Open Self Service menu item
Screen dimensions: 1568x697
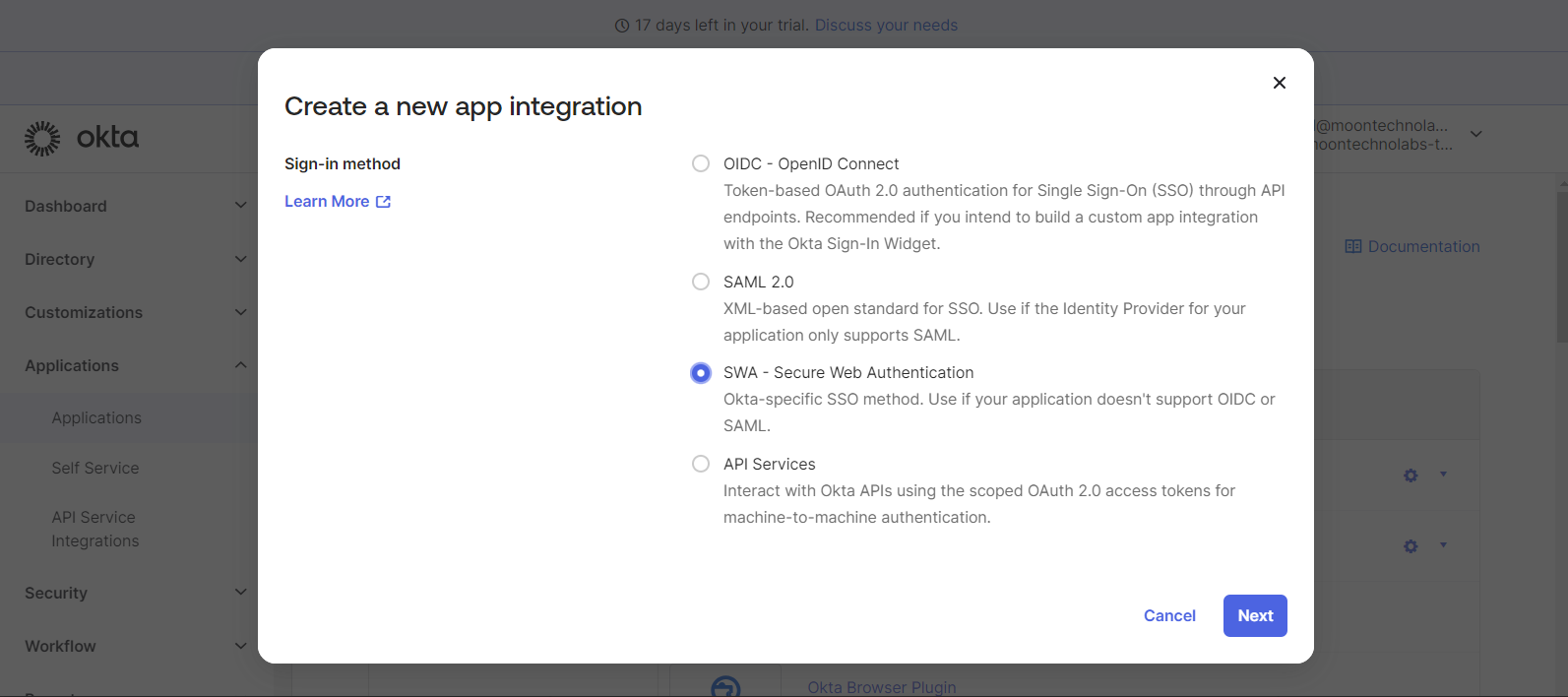(95, 468)
